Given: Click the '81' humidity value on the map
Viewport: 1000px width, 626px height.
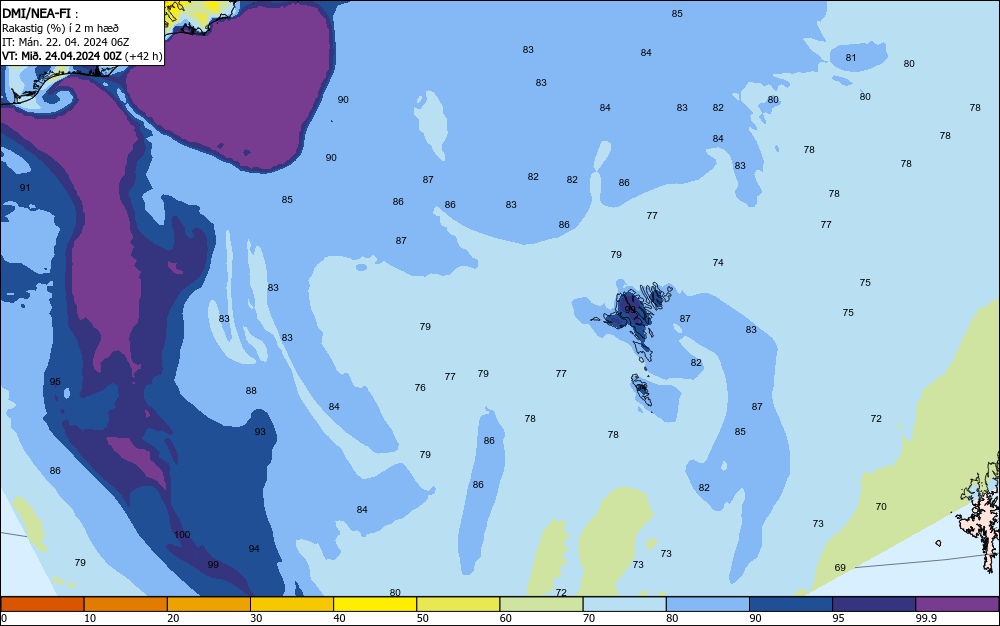Looking at the screenshot, I should (851, 57).
